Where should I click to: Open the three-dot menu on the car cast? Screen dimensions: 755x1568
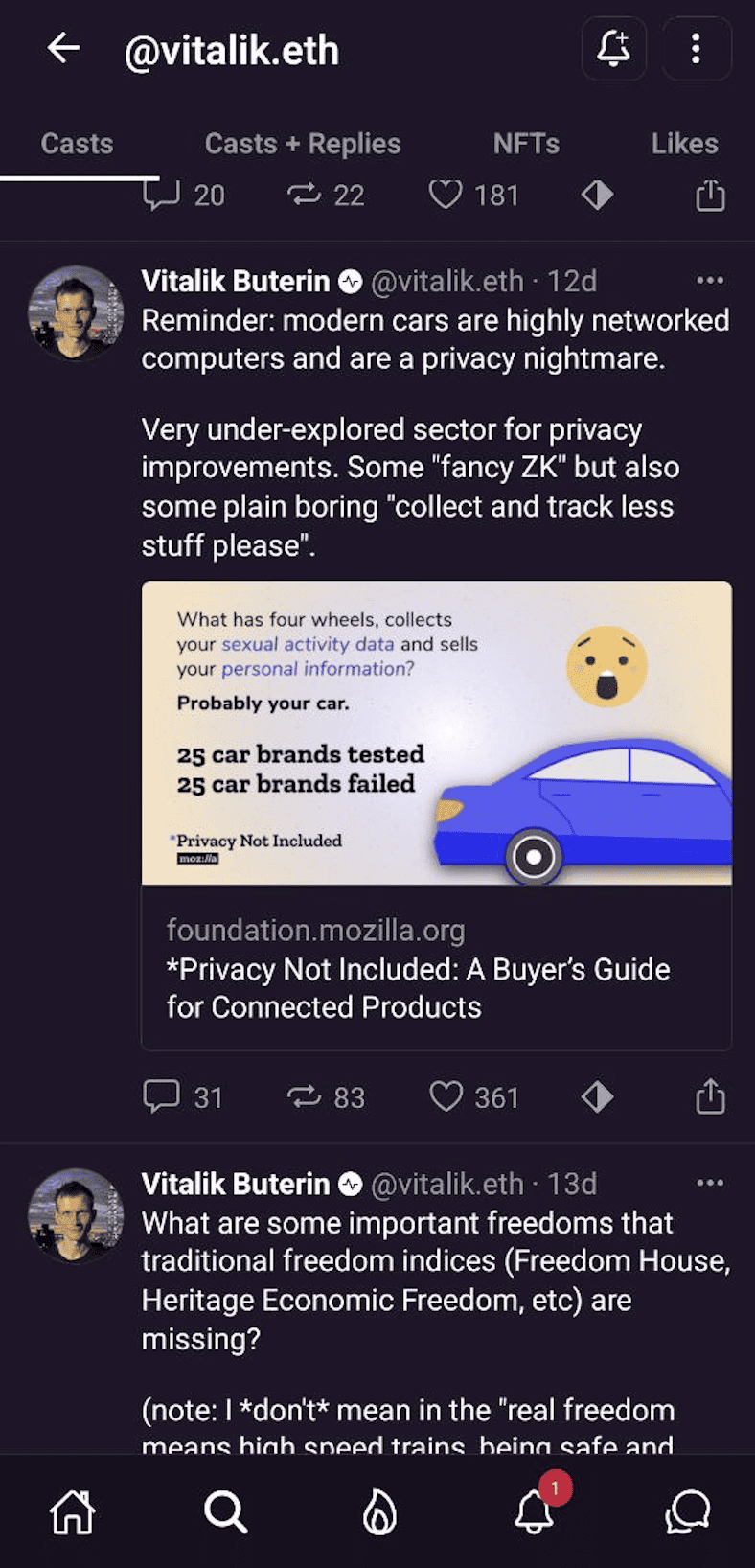[x=710, y=280]
